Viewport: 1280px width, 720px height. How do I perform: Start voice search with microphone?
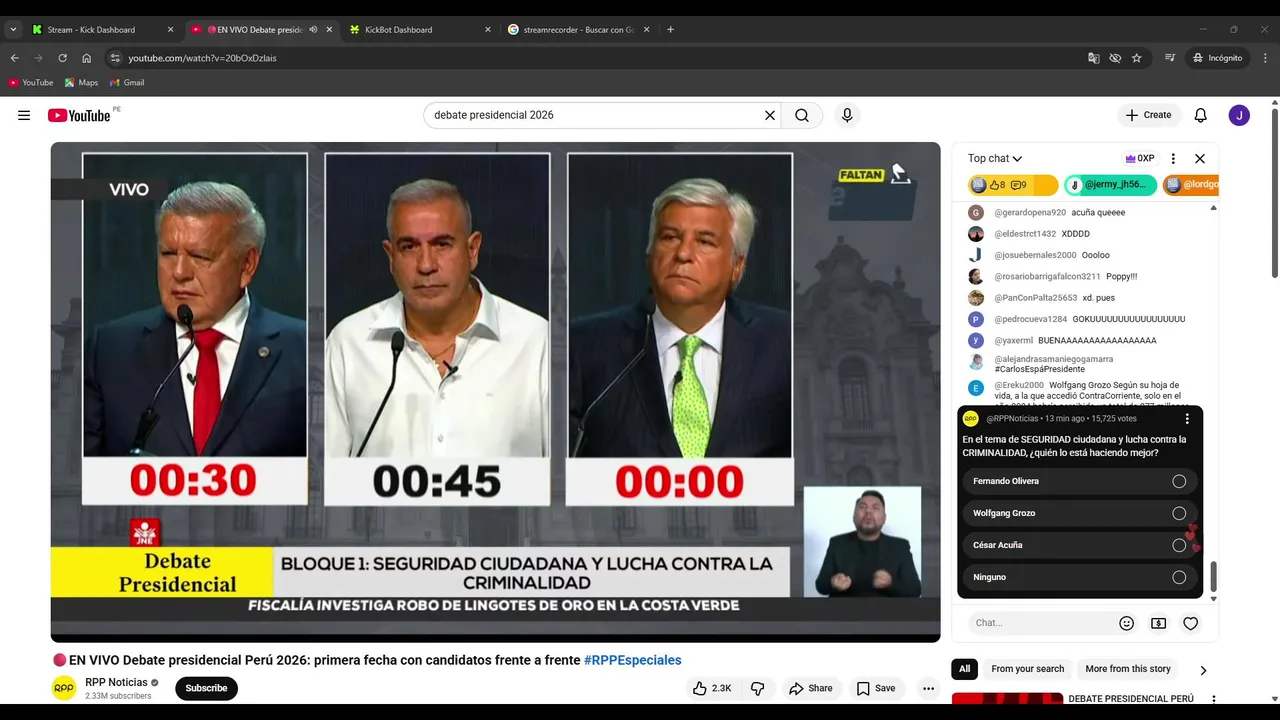click(847, 115)
